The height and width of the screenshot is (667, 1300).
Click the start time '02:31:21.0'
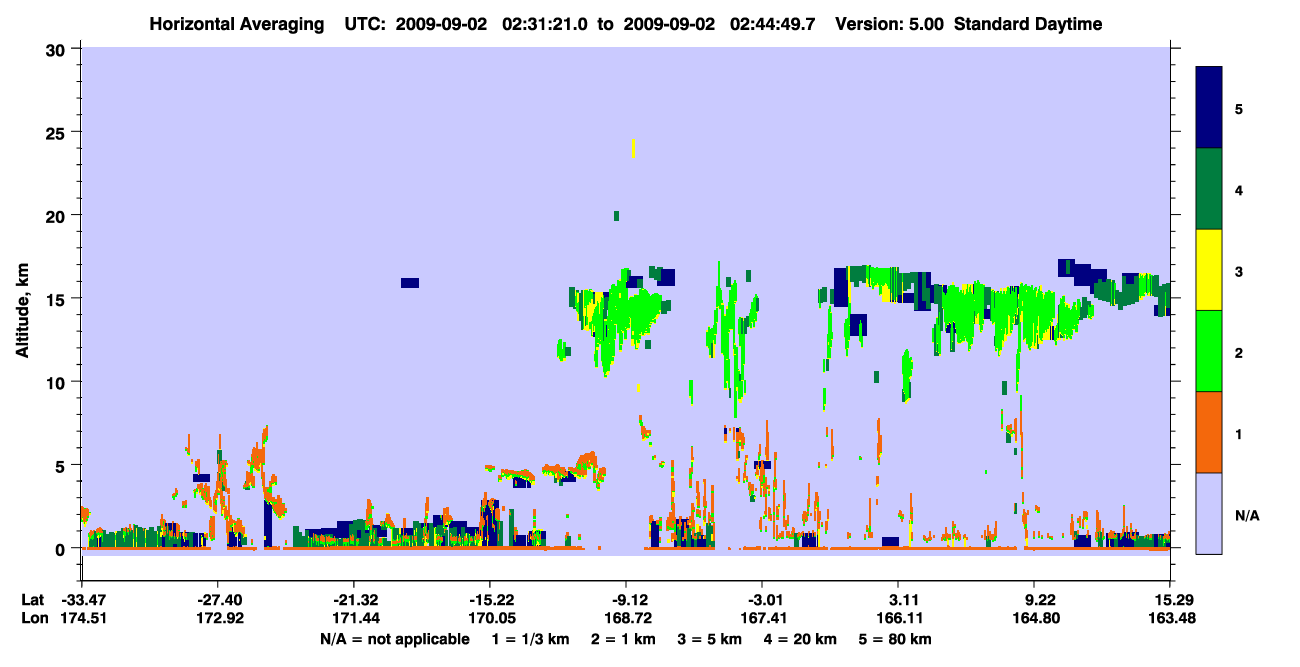[547, 24]
